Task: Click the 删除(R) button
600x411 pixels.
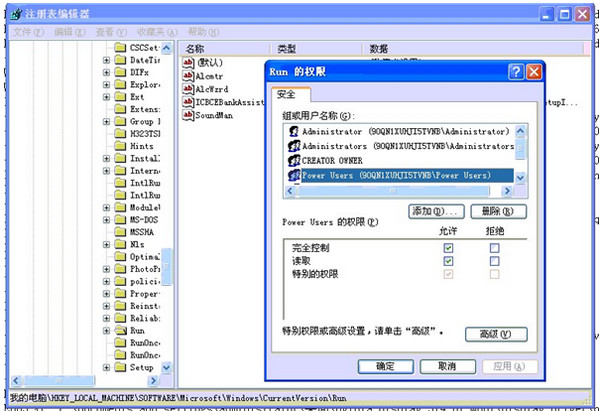Action: pyautogui.click(x=498, y=211)
